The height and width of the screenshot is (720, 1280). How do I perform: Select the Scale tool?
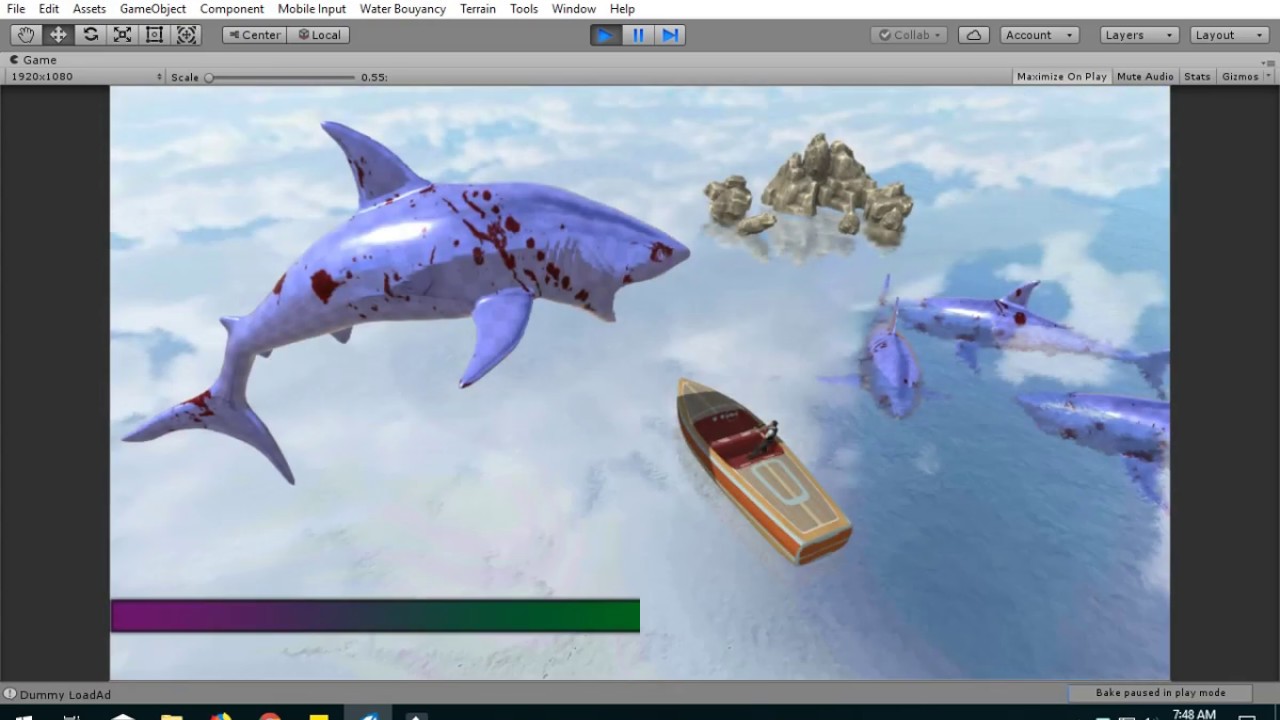[x=122, y=34]
